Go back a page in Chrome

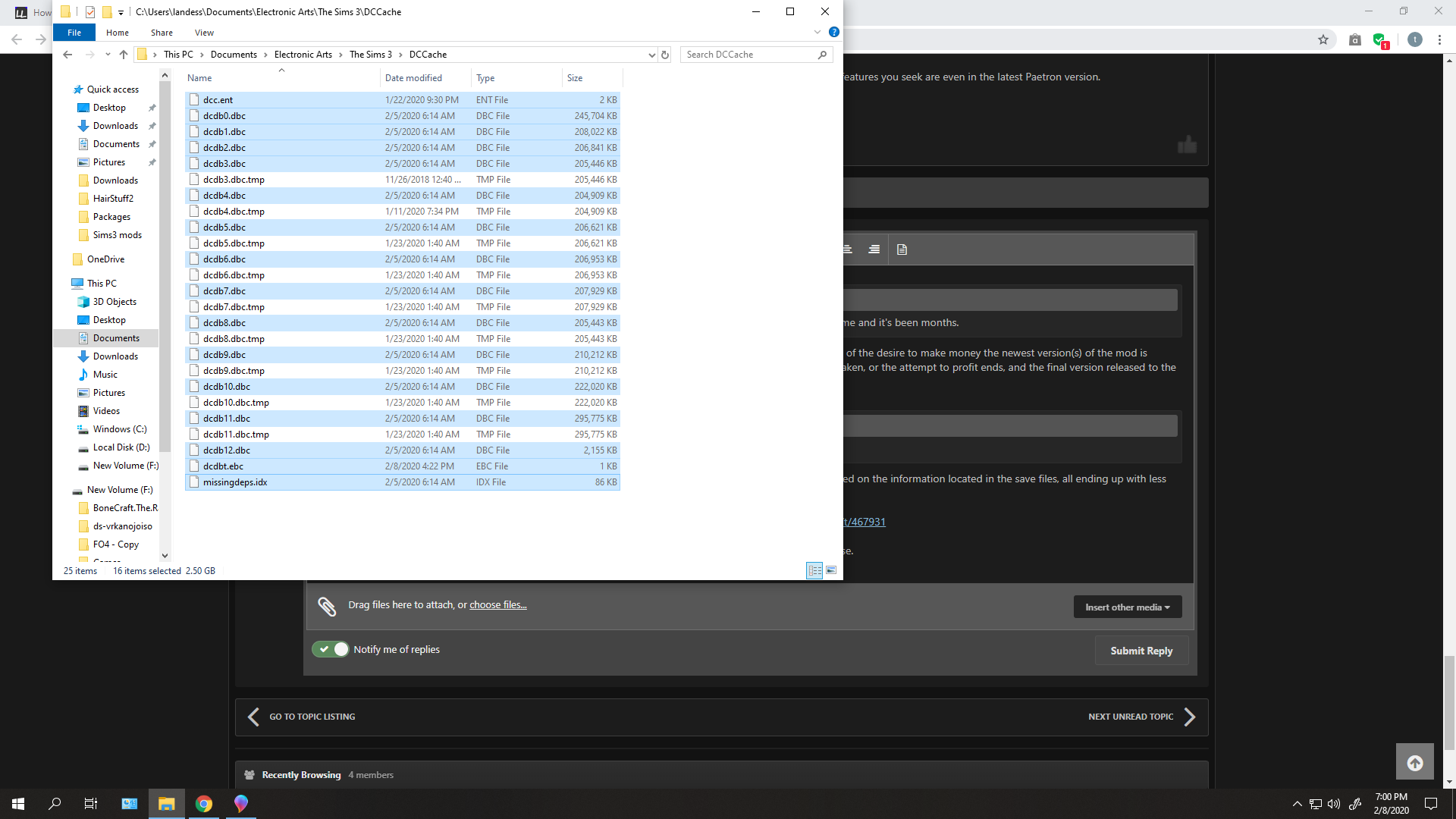click(17, 39)
